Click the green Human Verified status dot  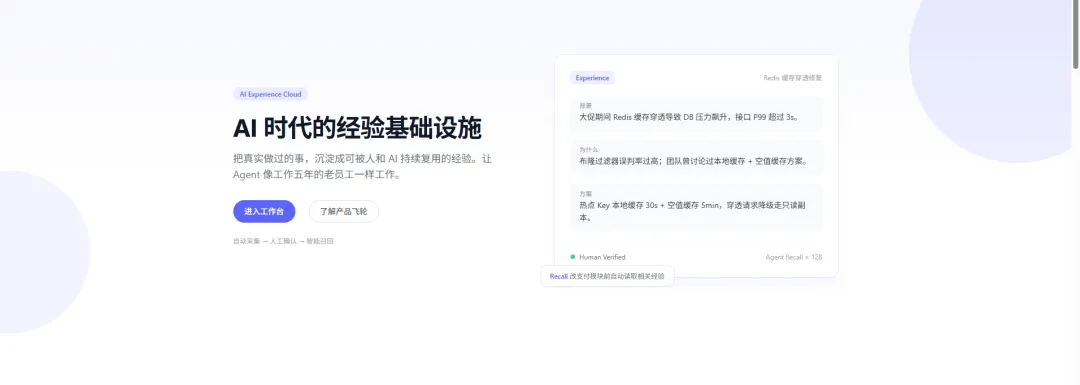(x=572, y=257)
